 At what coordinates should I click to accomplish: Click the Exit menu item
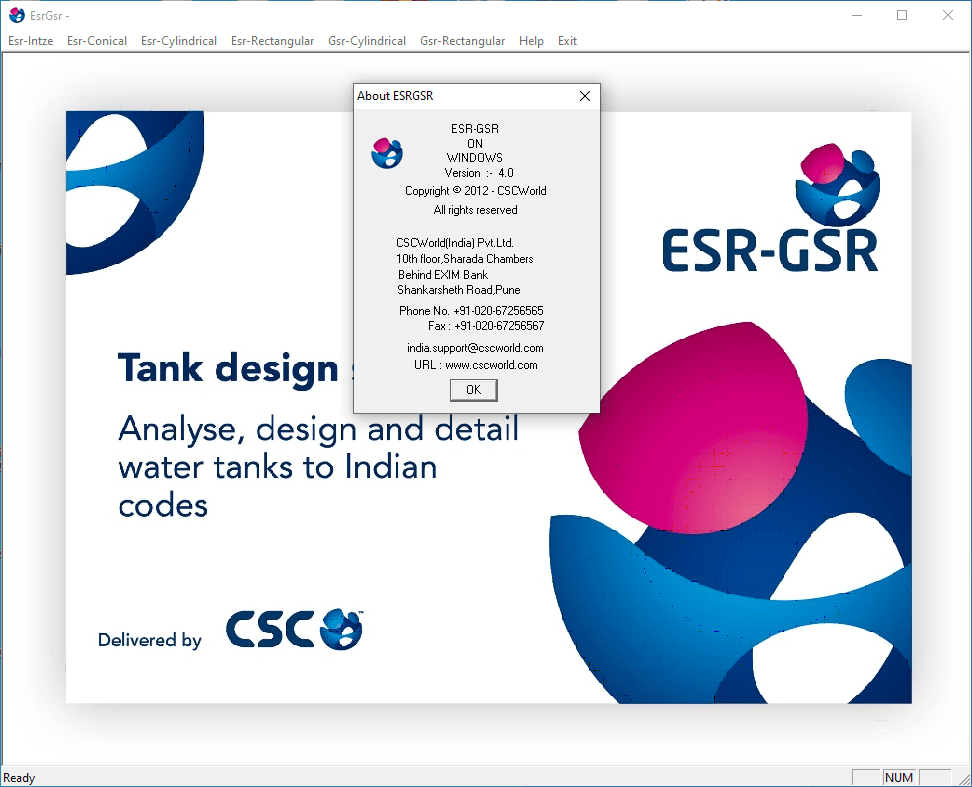coord(567,41)
